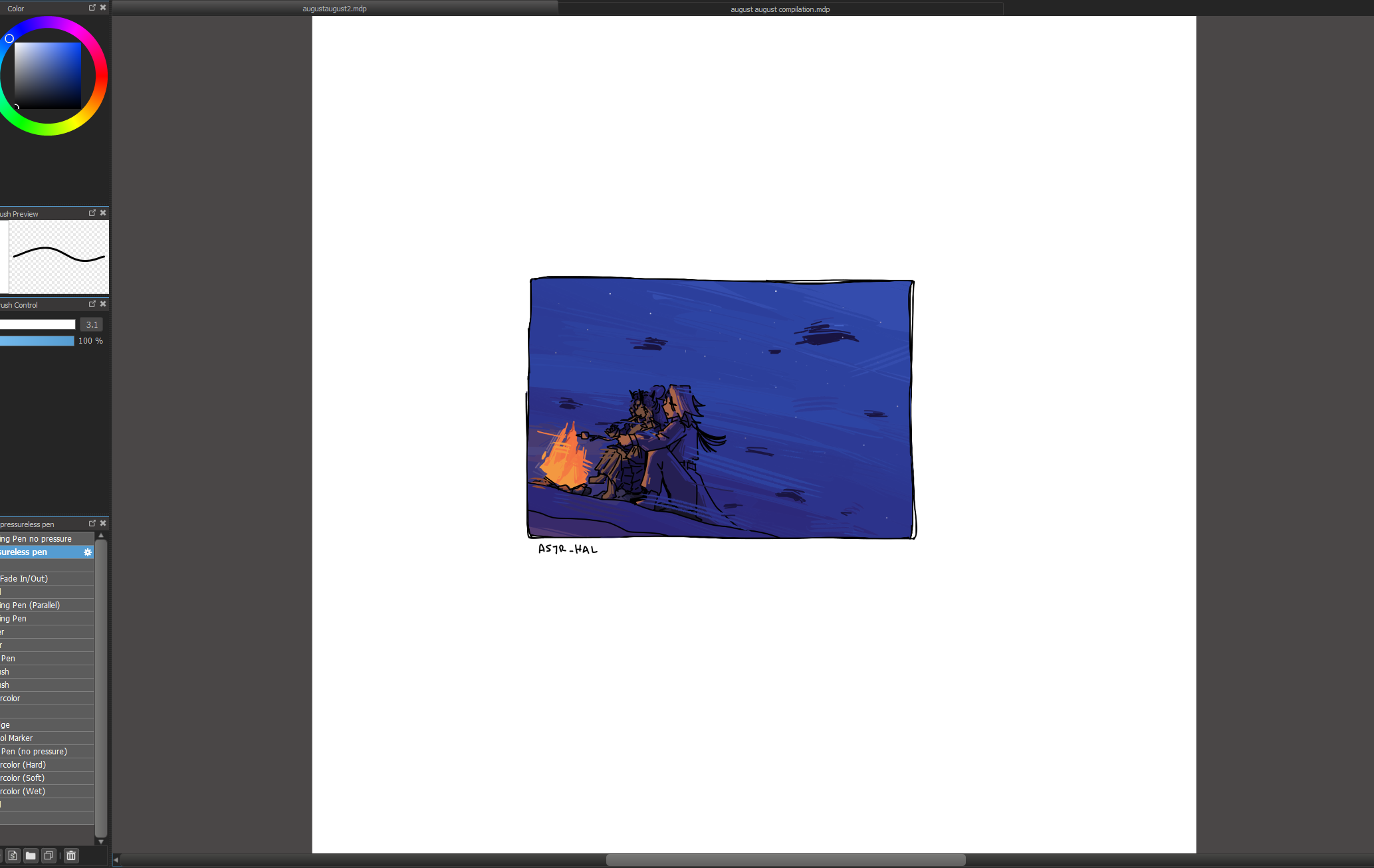This screenshot has height=868, width=1374.
Task: Click the folder icon below the brush list
Action: (30, 855)
